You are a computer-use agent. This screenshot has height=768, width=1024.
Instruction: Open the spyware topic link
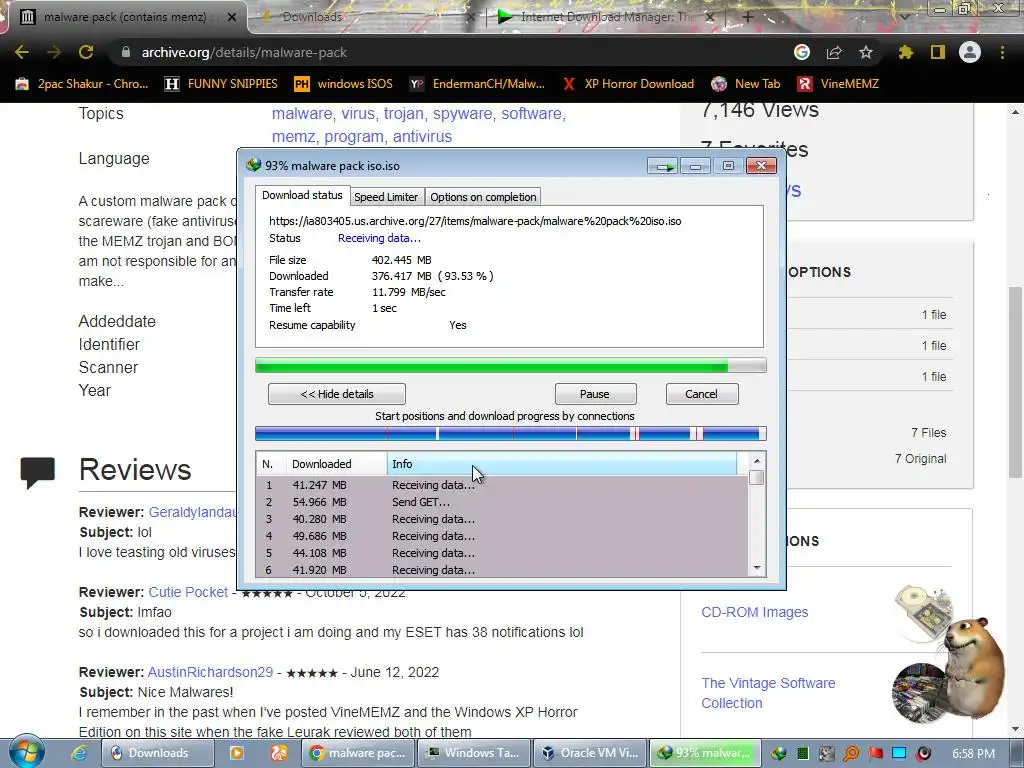click(x=462, y=114)
